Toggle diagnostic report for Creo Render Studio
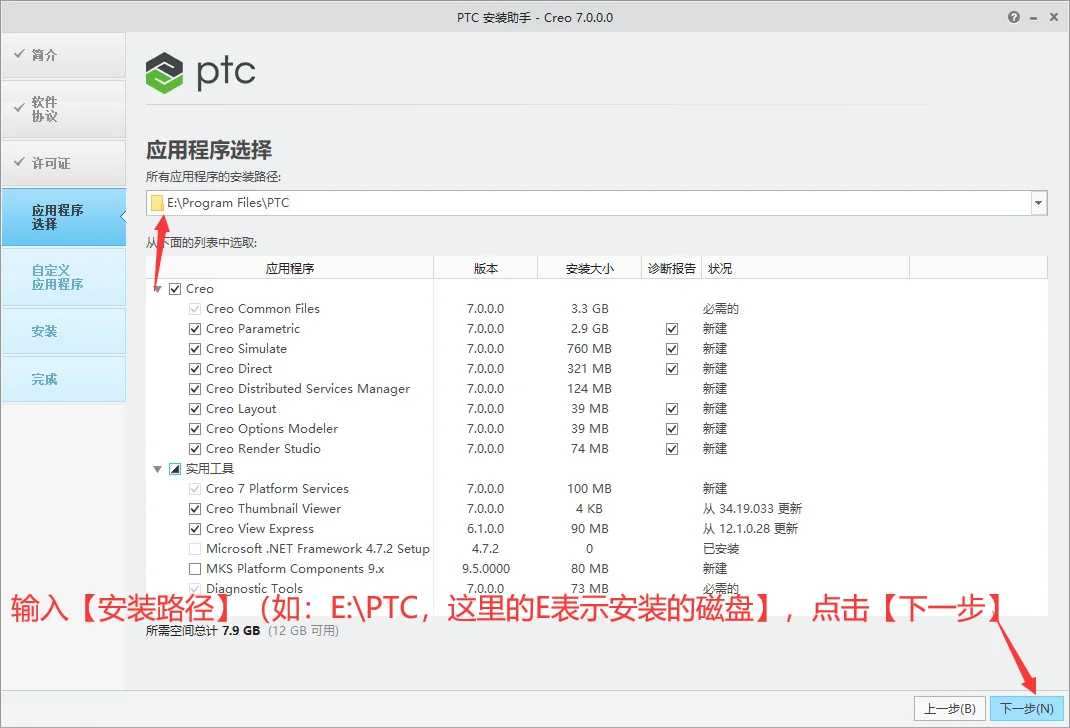 click(672, 448)
